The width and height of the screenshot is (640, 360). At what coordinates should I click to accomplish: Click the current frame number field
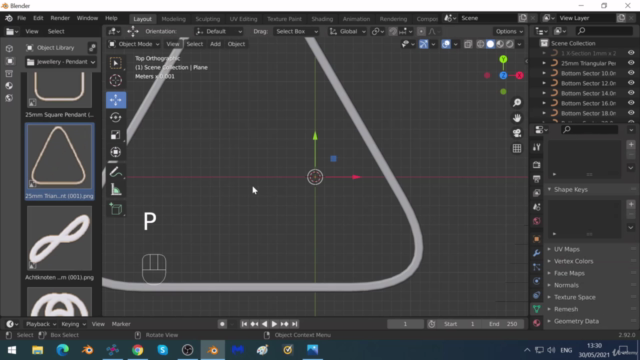(x=405, y=324)
